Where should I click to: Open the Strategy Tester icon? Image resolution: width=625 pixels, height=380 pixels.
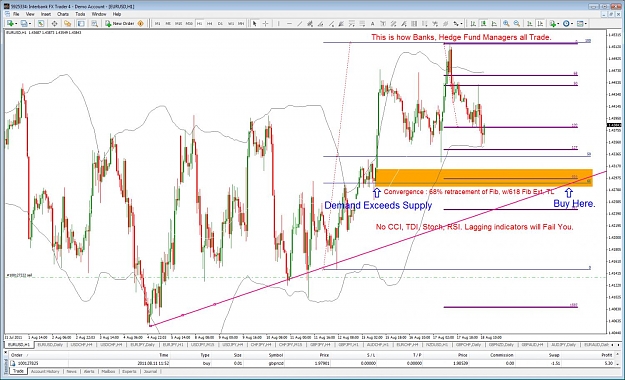pyautogui.click(x=94, y=24)
